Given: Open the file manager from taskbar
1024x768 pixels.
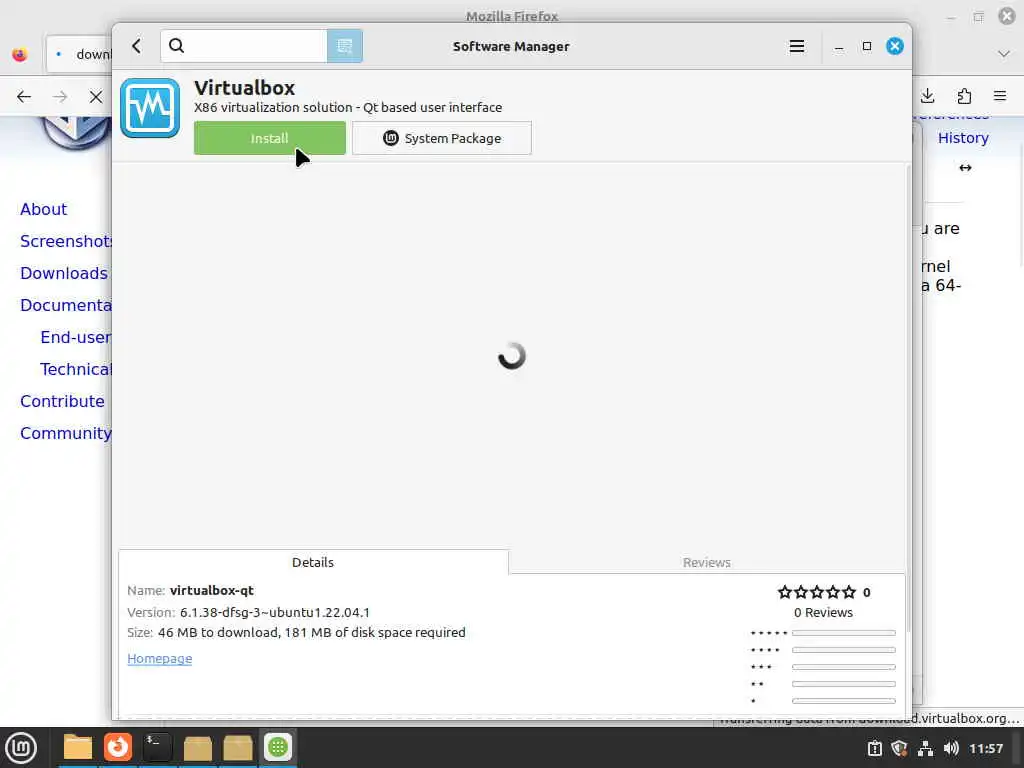Looking at the screenshot, I should (x=78, y=747).
